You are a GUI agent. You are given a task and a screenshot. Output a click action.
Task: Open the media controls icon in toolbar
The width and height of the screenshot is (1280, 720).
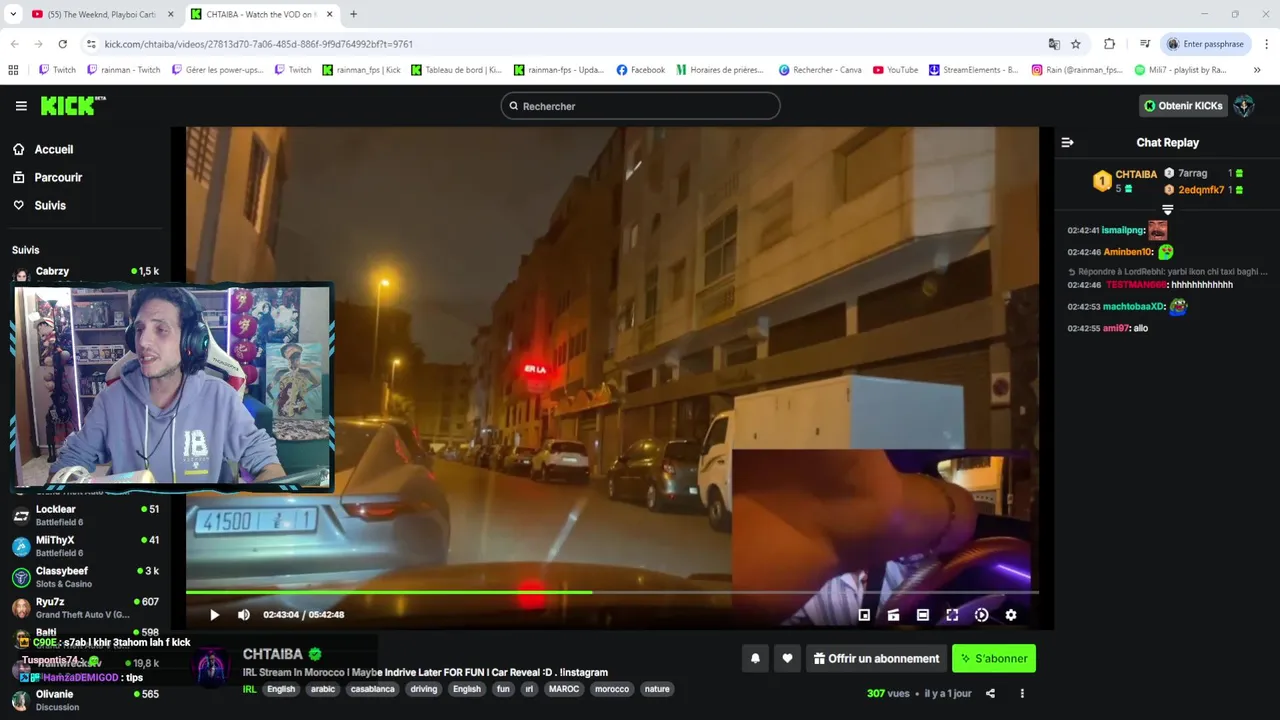pyautogui.click(x=1145, y=44)
